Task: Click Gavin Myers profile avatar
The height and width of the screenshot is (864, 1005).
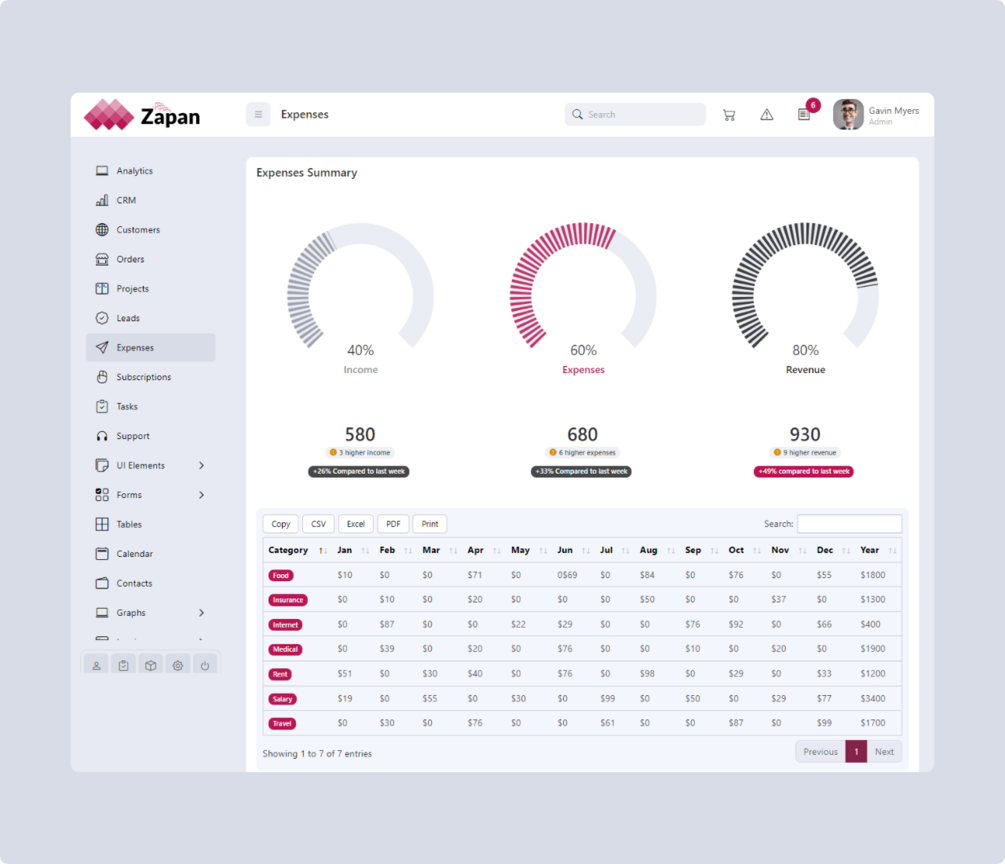Action: click(848, 115)
